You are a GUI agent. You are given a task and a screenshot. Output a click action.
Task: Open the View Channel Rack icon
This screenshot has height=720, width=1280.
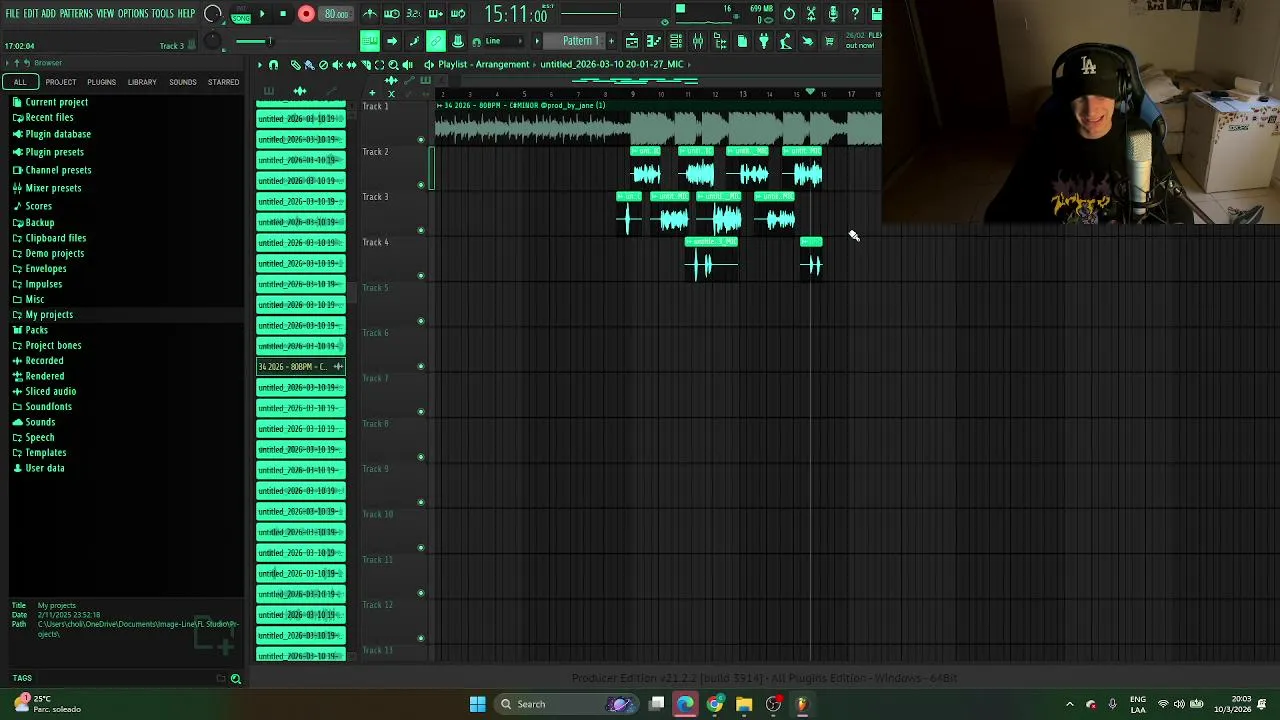[676, 41]
